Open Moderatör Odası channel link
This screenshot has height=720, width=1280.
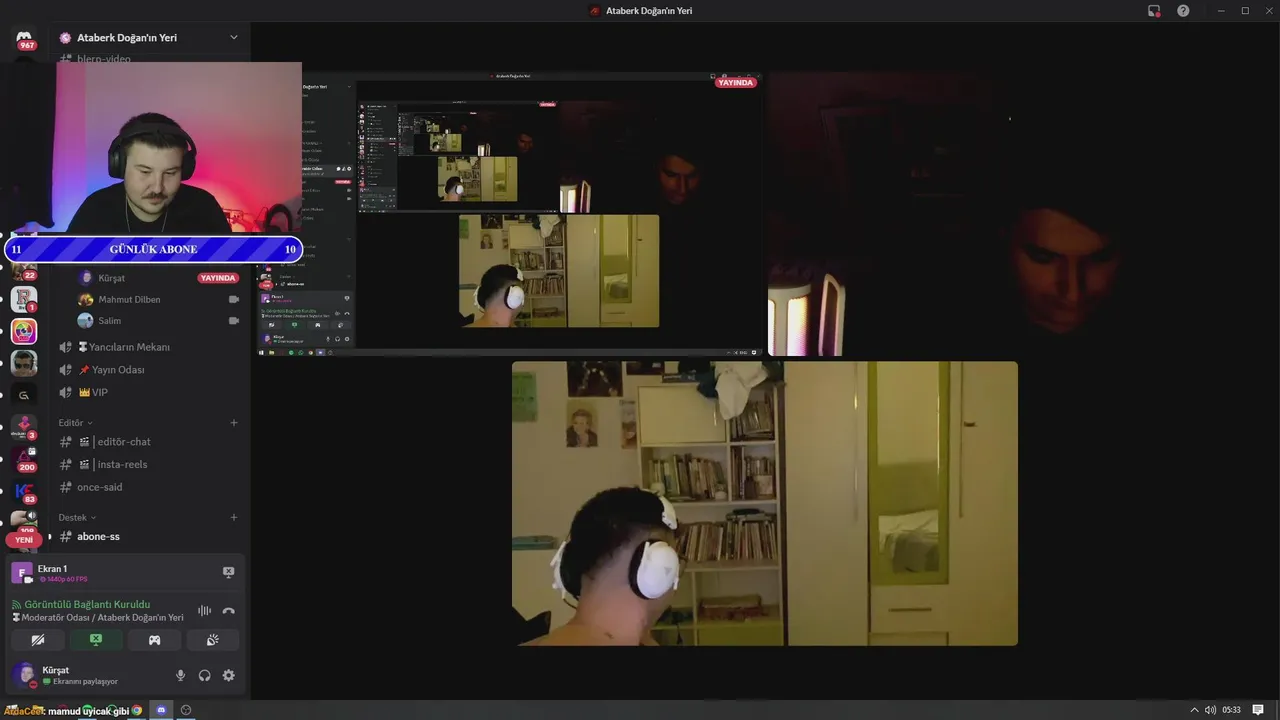tap(102, 618)
